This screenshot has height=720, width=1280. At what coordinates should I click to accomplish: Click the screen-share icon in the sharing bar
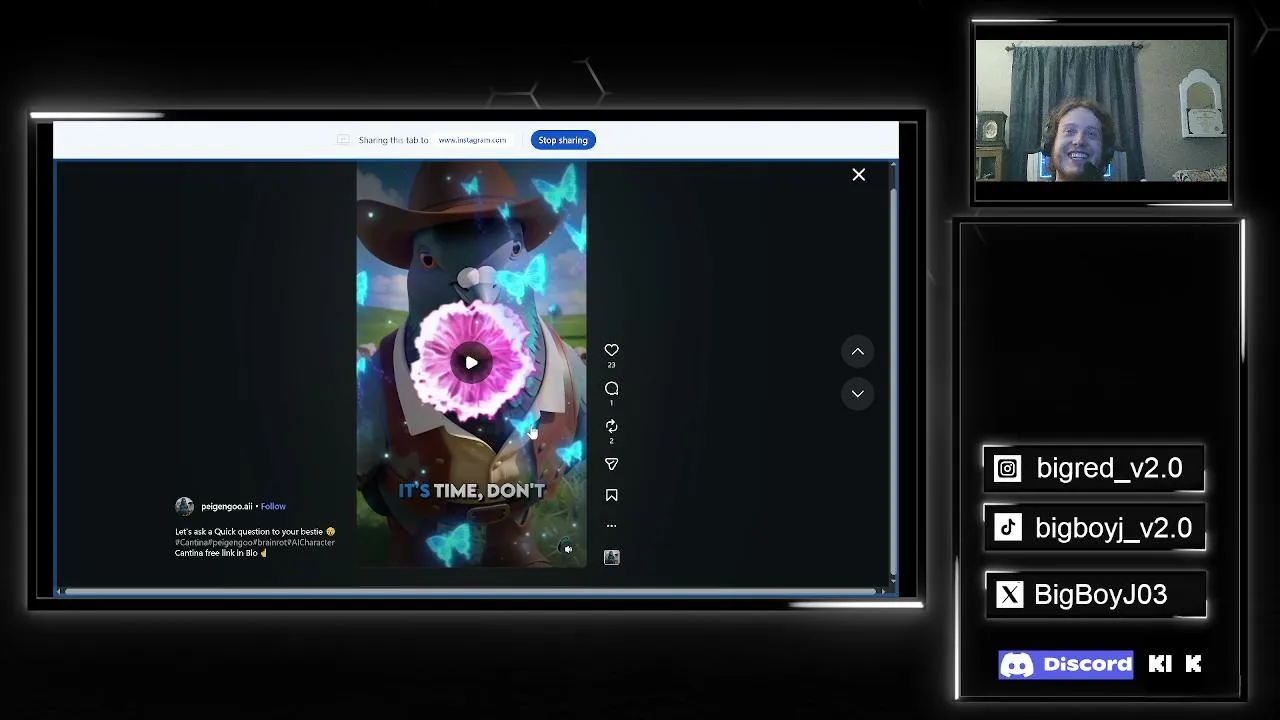click(x=343, y=140)
